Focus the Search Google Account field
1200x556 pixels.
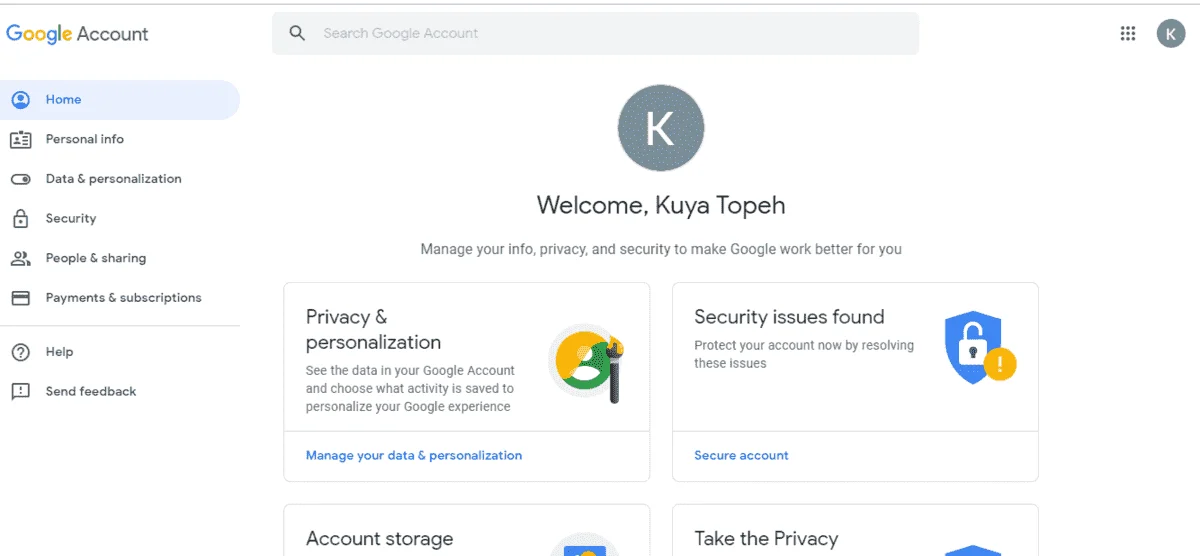coord(595,33)
